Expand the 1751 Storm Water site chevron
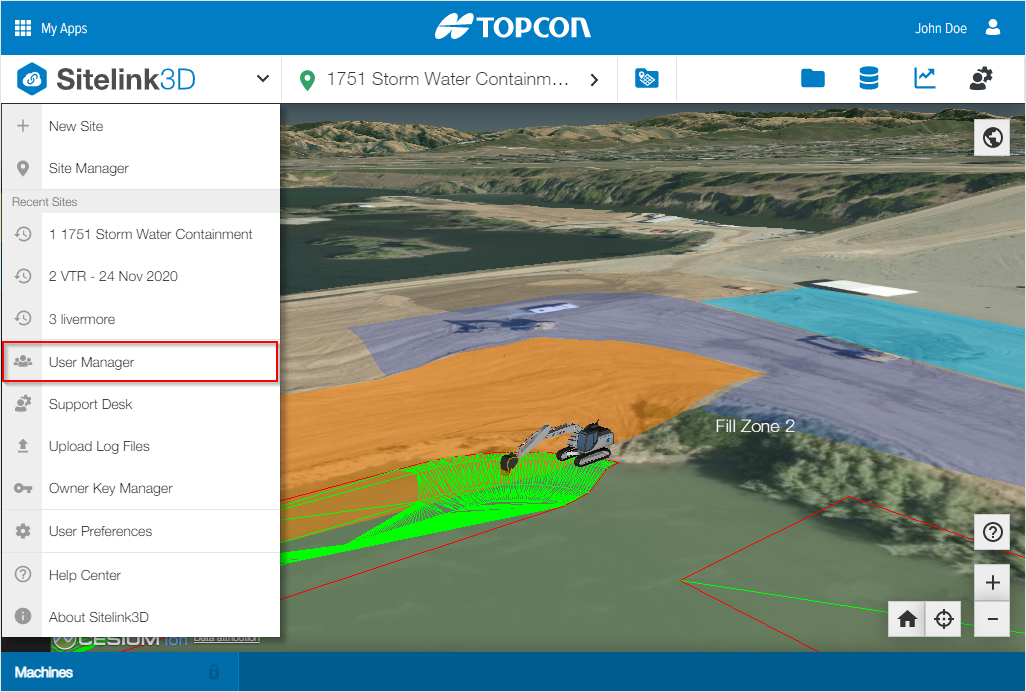 tap(594, 80)
